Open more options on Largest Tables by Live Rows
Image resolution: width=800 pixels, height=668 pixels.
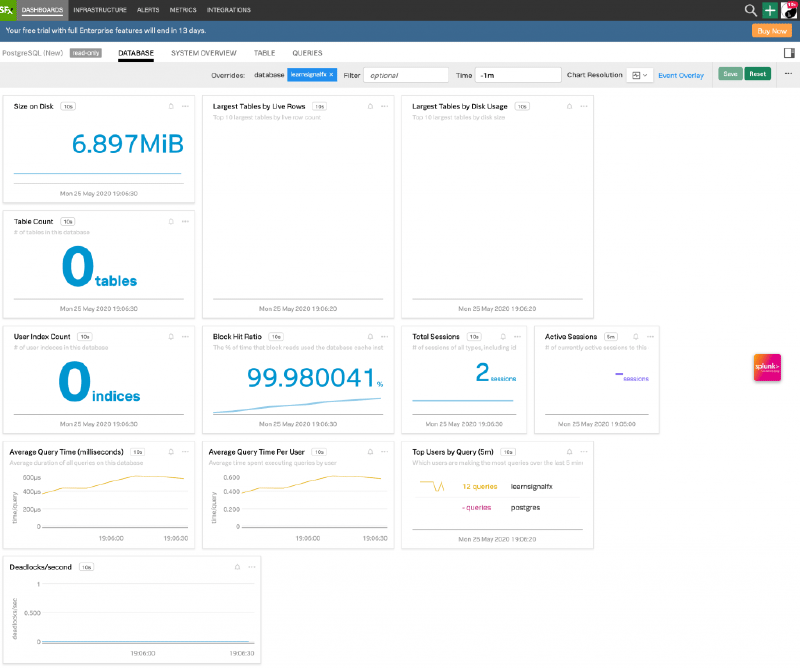tap(385, 106)
